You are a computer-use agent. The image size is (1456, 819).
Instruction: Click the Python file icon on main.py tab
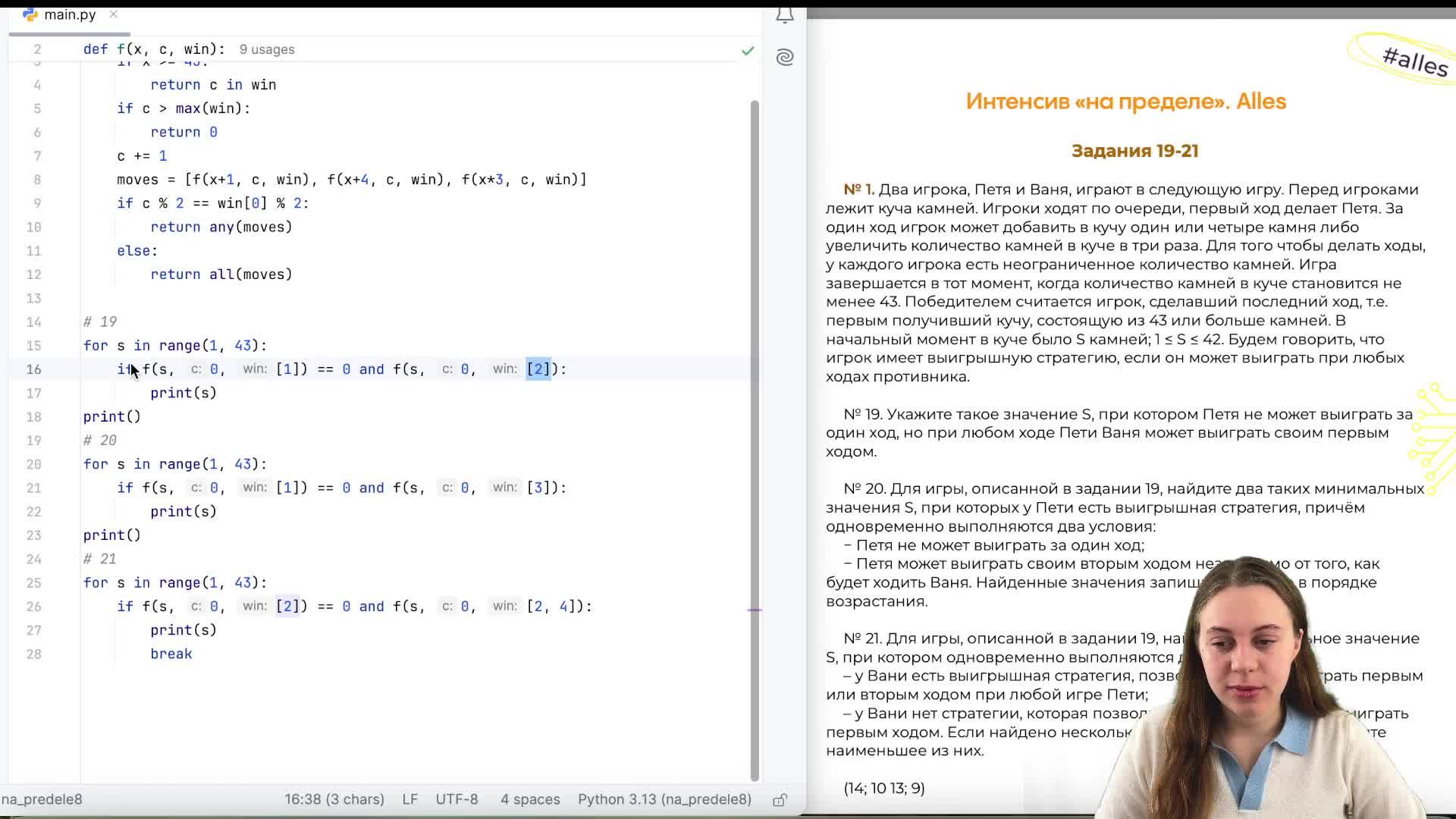pos(30,14)
